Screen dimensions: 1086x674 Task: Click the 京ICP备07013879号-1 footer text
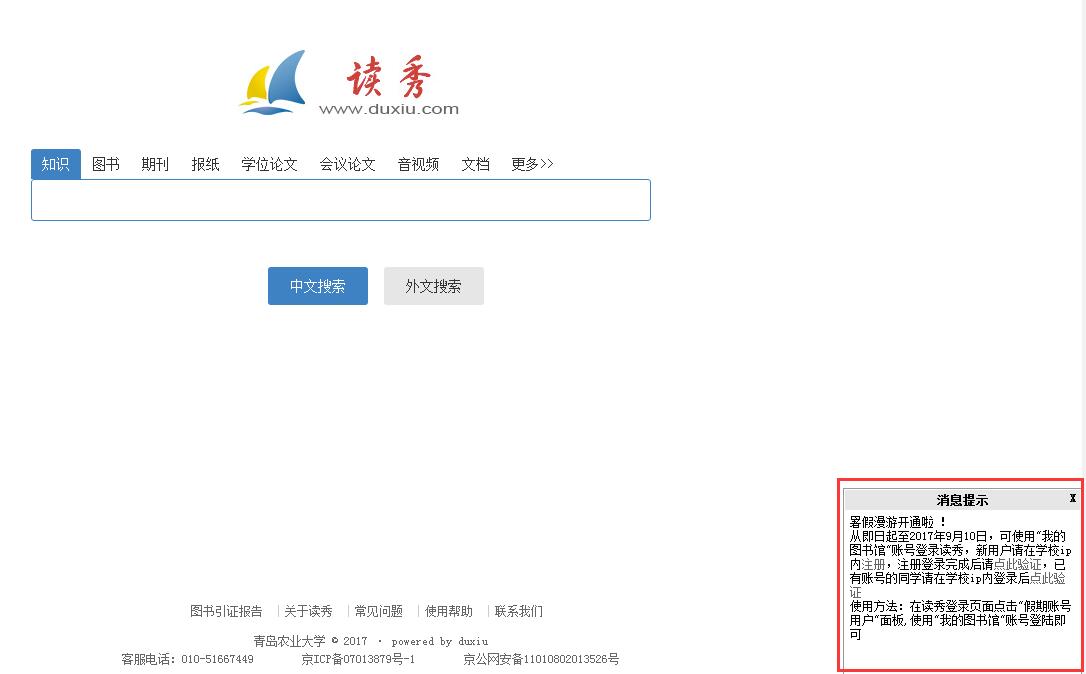pyautogui.click(x=358, y=659)
